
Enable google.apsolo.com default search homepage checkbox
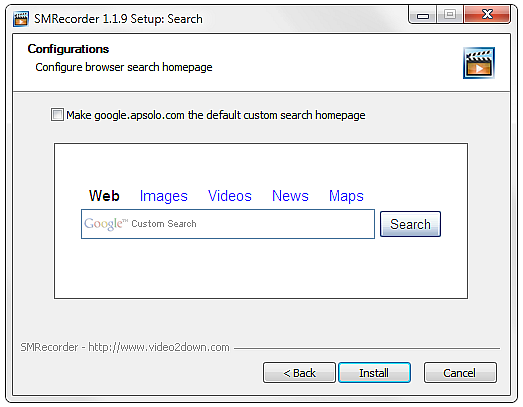[x=57, y=115]
